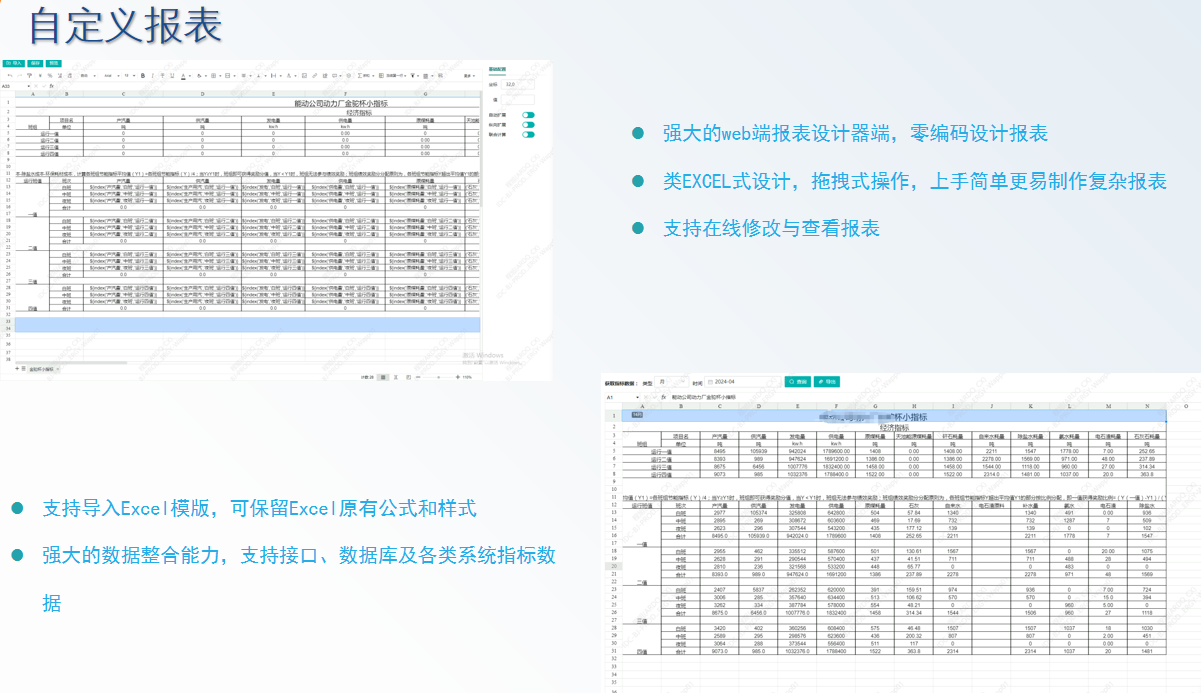Screen dimensions: 1201x693
Task: Click the 导出 export button
Action: (827, 382)
